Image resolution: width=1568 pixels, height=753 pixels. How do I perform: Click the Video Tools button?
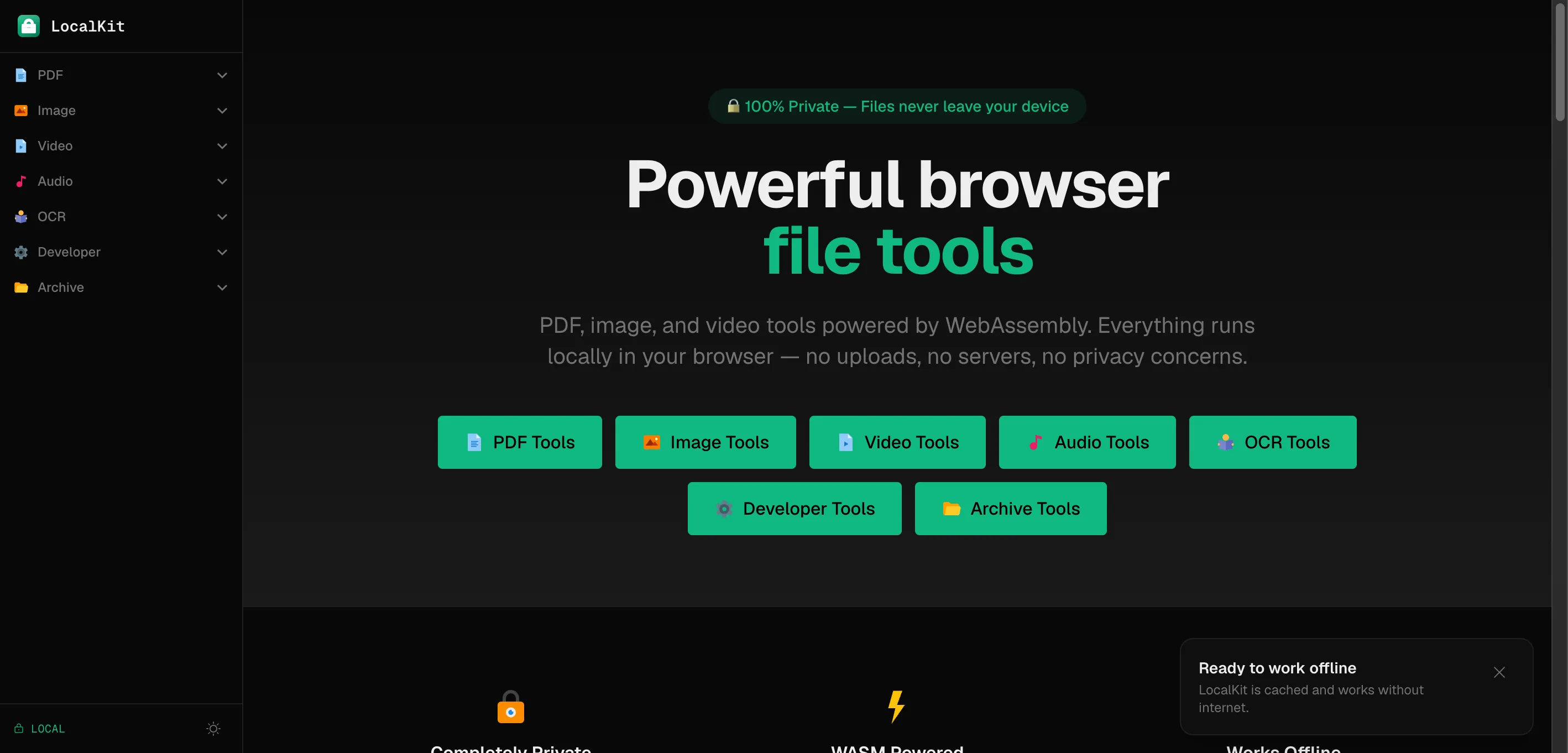tap(897, 442)
